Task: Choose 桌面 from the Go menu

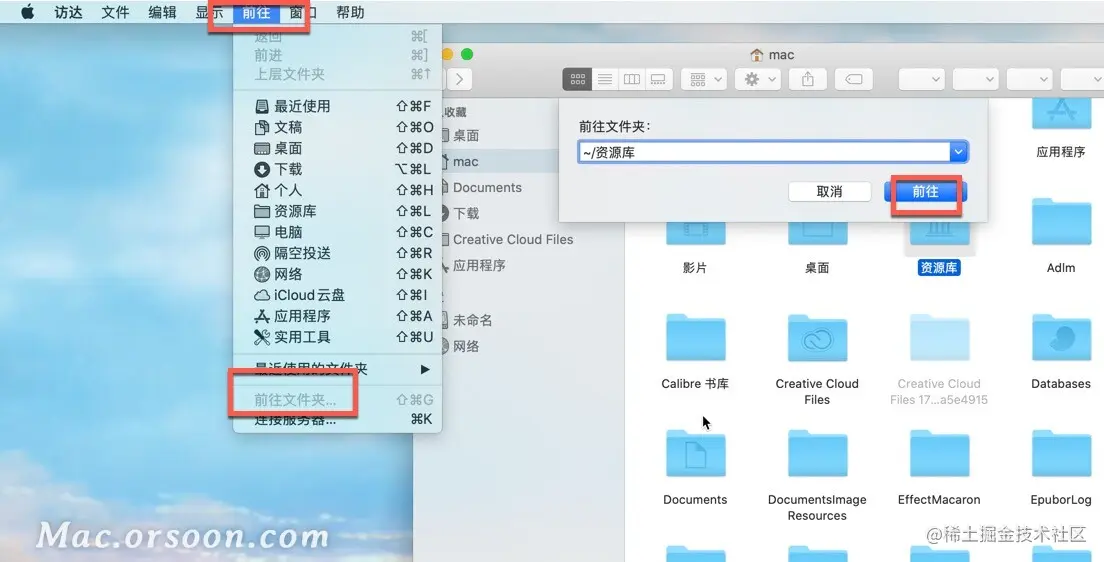Action: click(x=337, y=149)
